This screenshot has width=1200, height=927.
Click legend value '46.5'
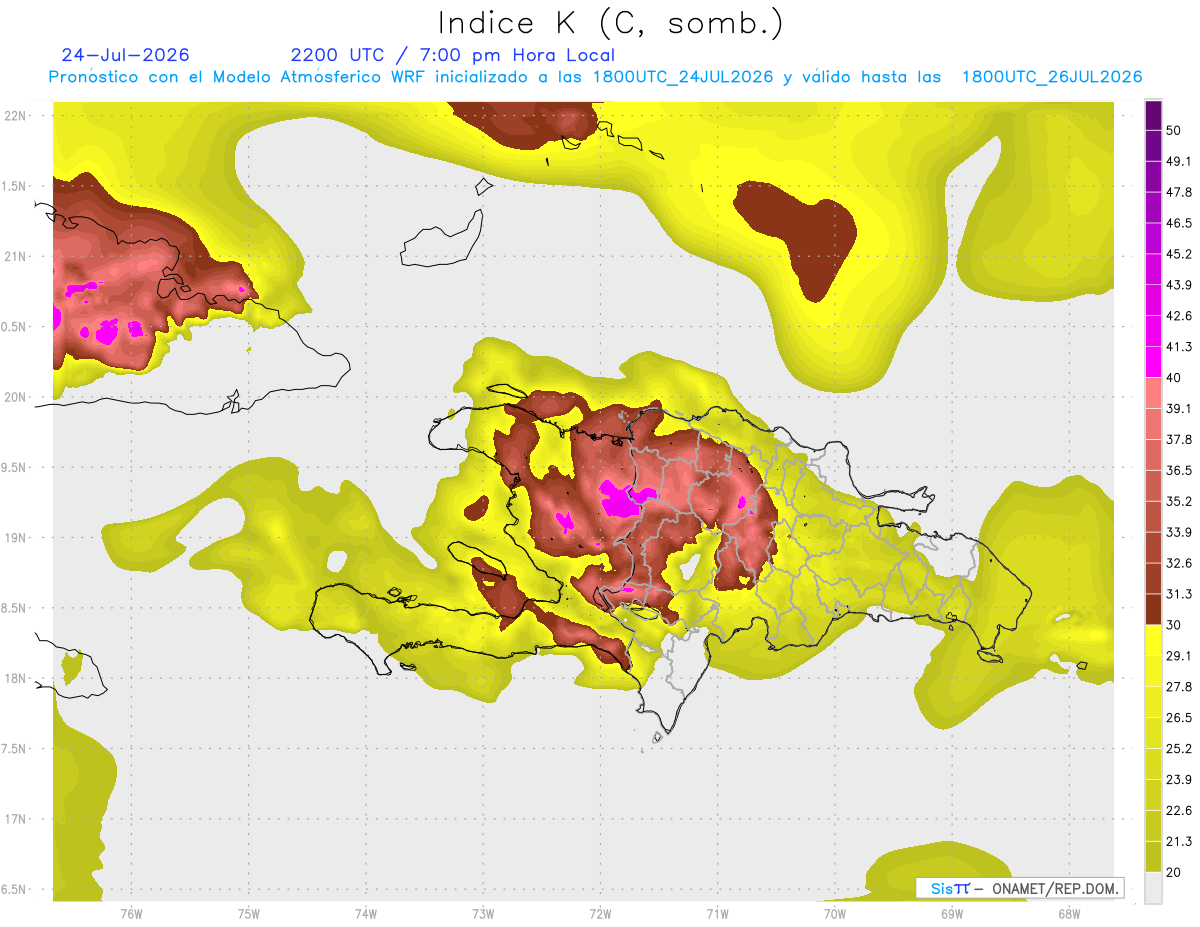pyautogui.click(x=1177, y=223)
